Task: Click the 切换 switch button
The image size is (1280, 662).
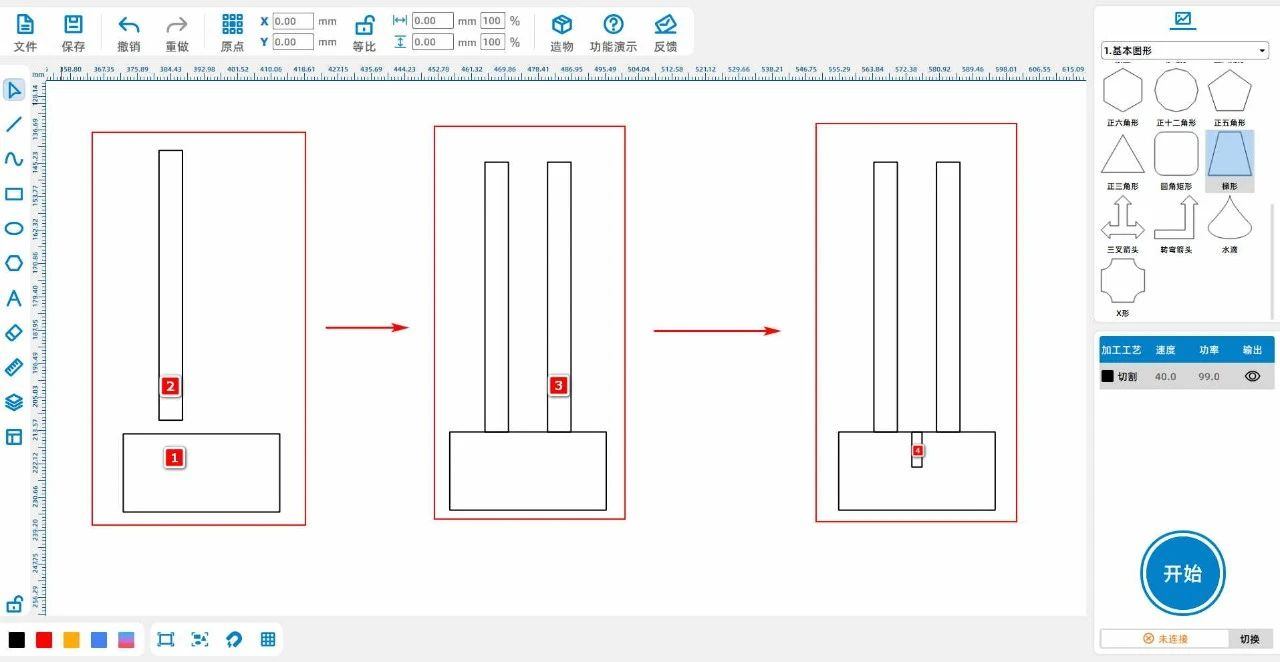Action: [x=1250, y=639]
